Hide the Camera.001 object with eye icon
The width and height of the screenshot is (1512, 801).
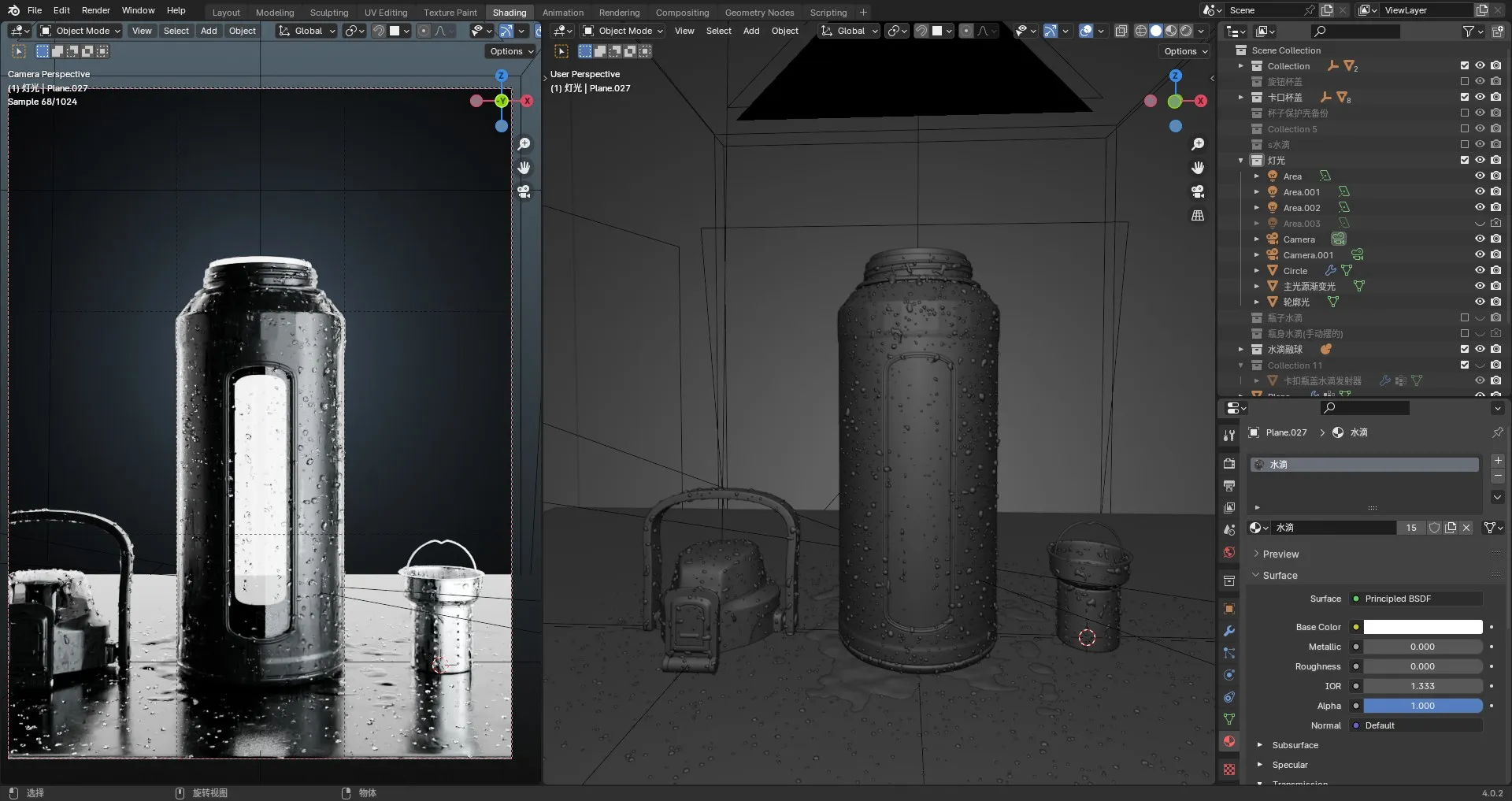pos(1480,254)
